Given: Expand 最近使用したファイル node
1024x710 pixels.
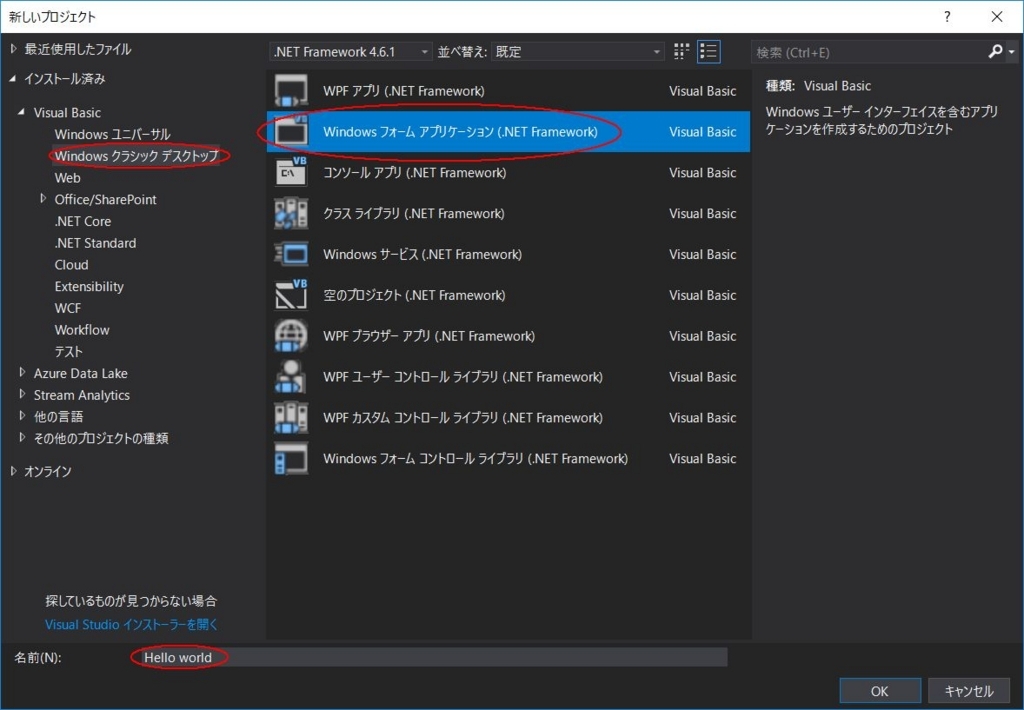Looking at the screenshot, I should [14, 49].
